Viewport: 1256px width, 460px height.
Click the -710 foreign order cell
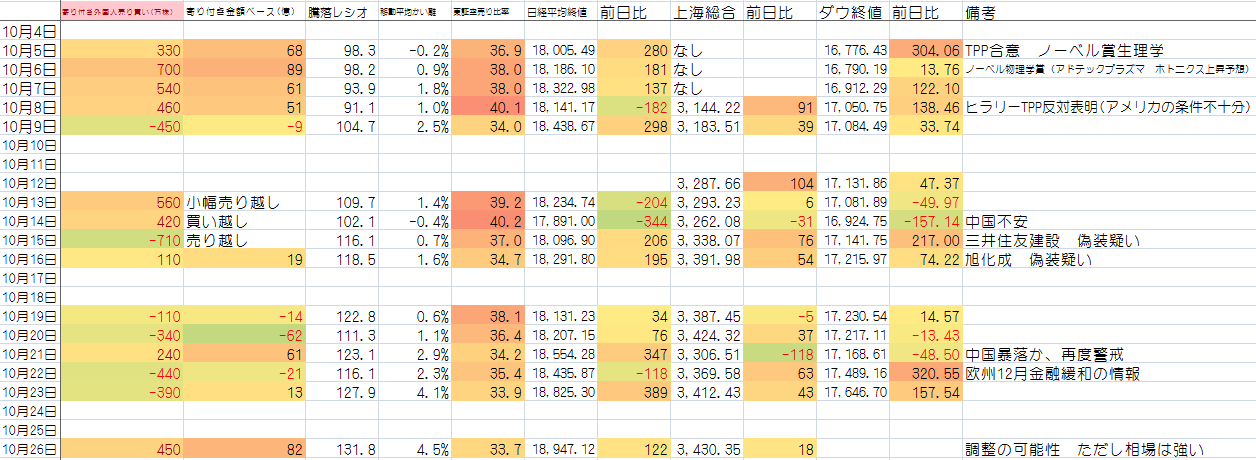point(121,240)
